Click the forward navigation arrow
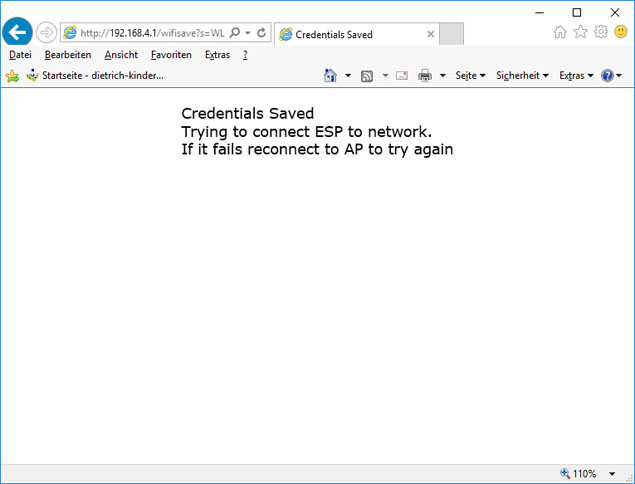The width and height of the screenshot is (635, 484). (x=46, y=32)
